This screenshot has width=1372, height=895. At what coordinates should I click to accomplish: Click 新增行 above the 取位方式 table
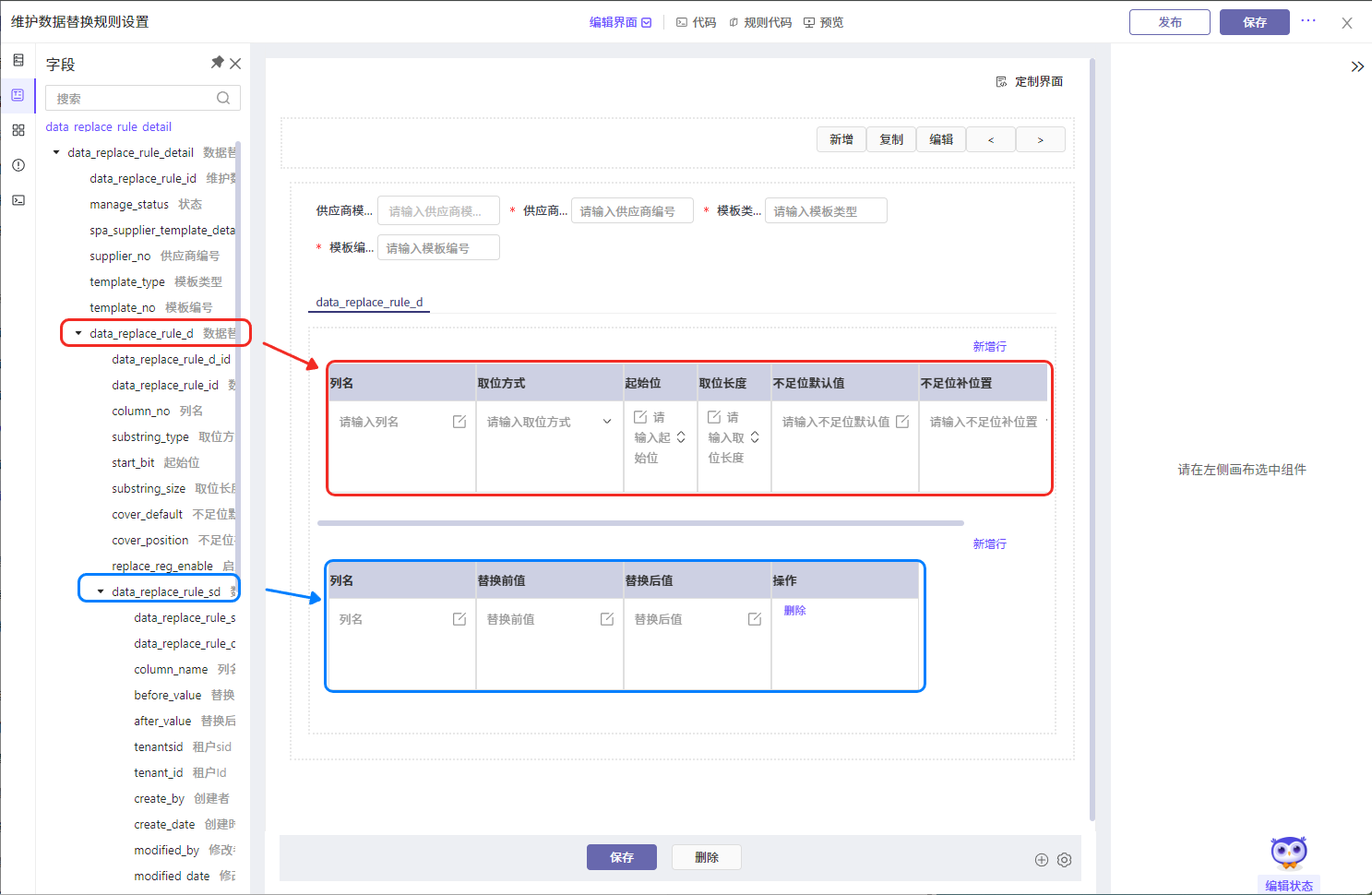click(x=990, y=347)
